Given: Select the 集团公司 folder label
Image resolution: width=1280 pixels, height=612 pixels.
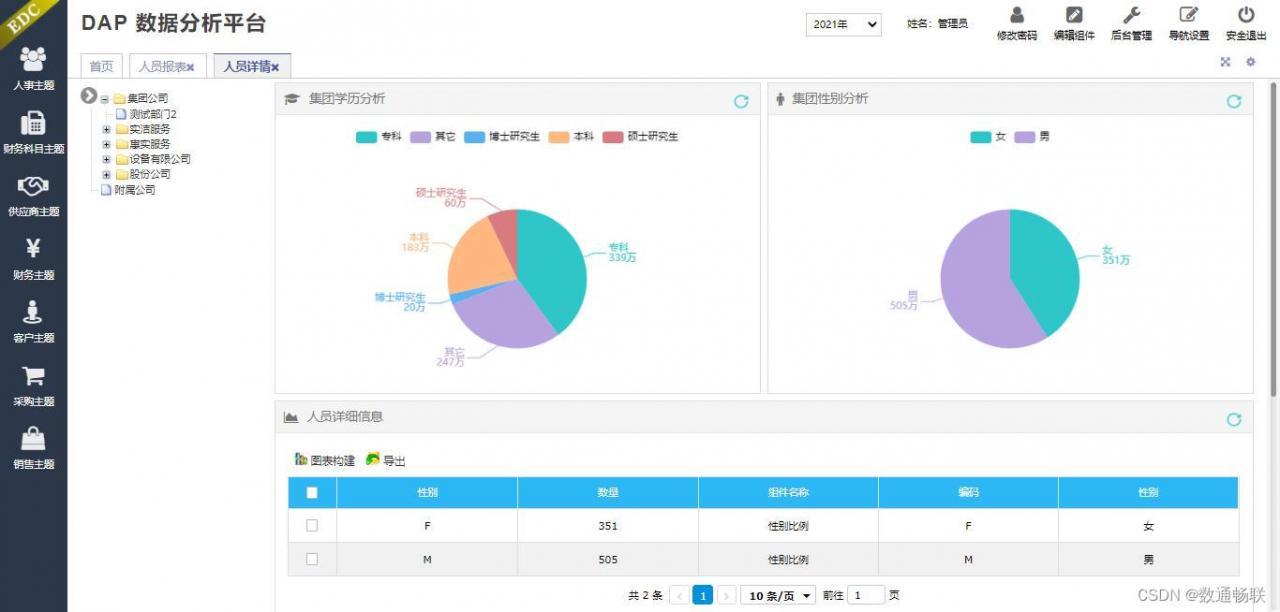Looking at the screenshot, I should [x=148, y=99].
